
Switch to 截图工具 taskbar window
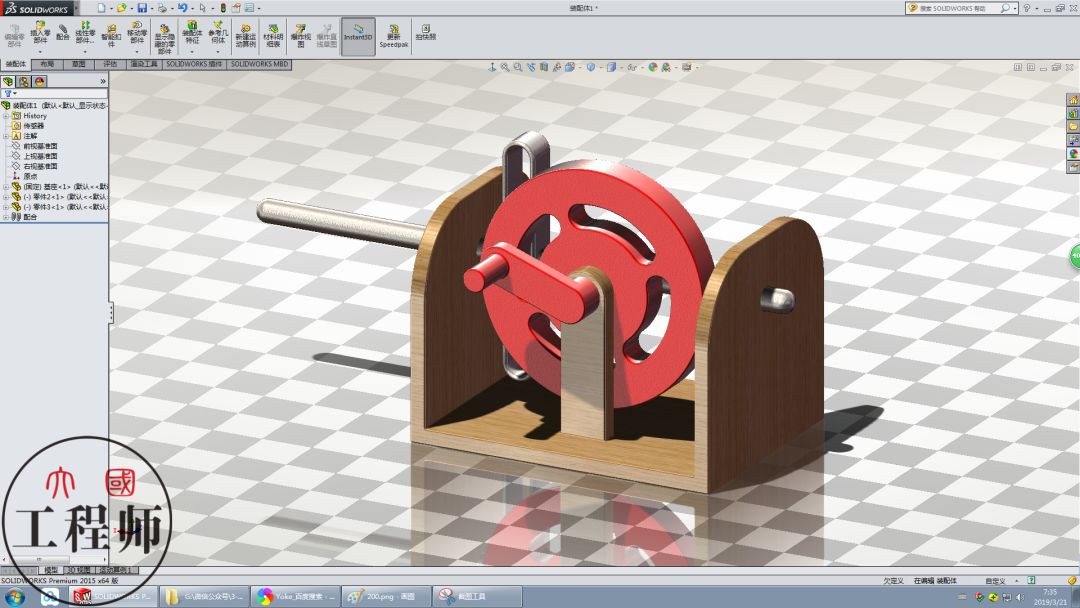[477, 596]
